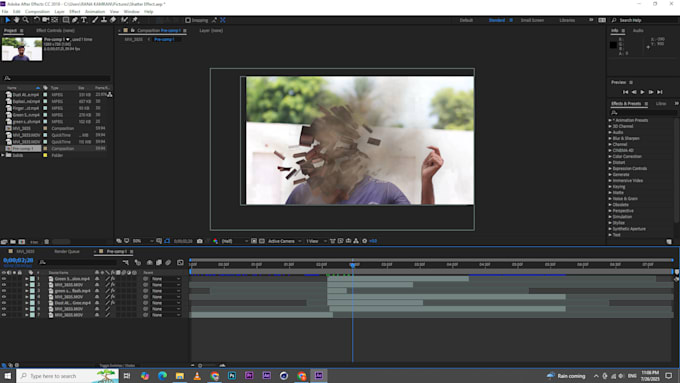Open VLC media player from the taskbar
This screenshot has height=383, width=680.
click(x=197, y=376)
